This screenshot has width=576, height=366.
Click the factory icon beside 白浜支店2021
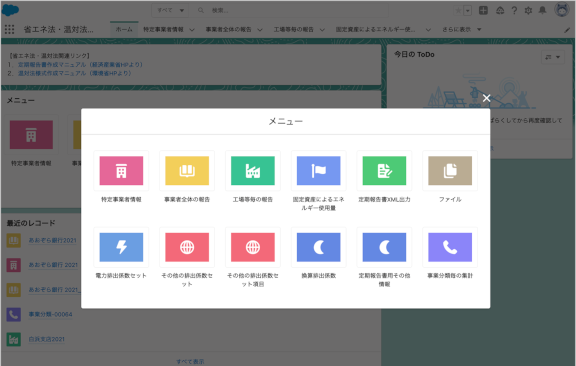tap(14, 339)
